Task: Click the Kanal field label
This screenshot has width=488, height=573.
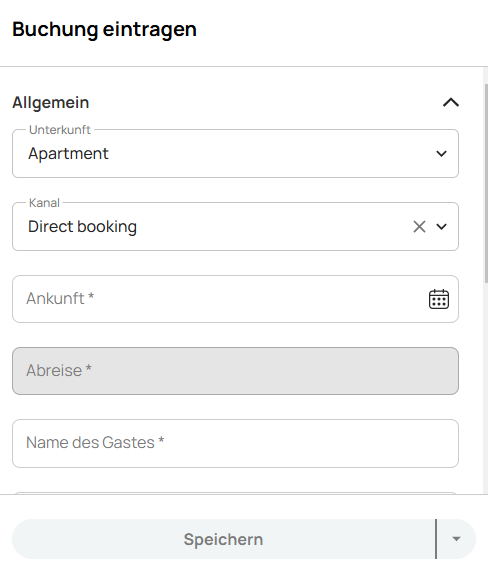Action: (44, 203)
